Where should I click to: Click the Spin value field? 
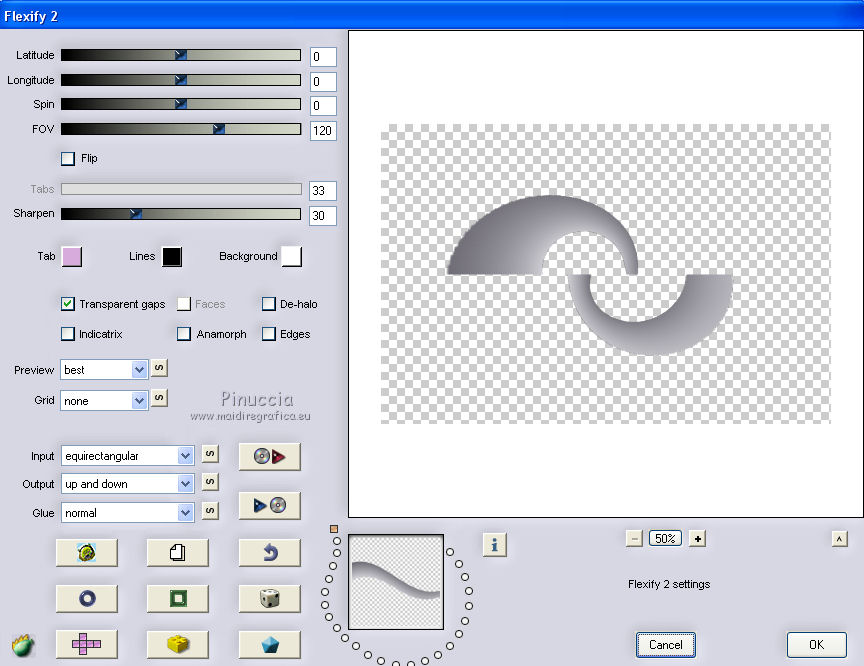pos(323,106)
